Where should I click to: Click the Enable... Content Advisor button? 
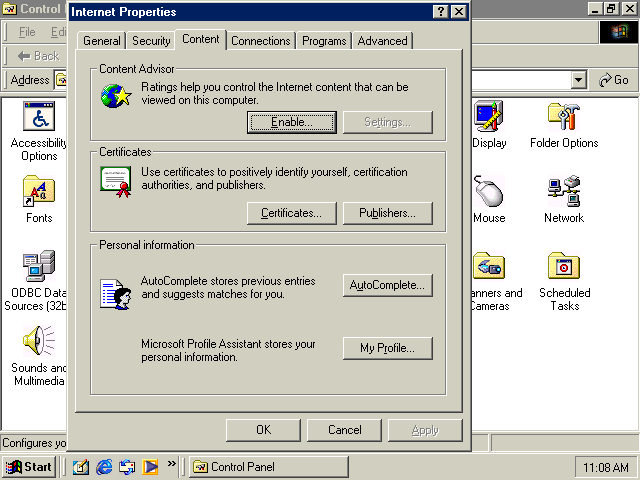coord(291,122)
